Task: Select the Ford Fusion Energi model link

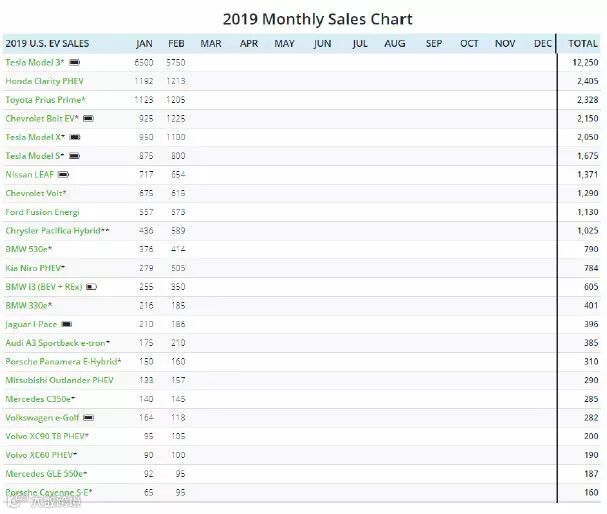Action: pos(42,212)
